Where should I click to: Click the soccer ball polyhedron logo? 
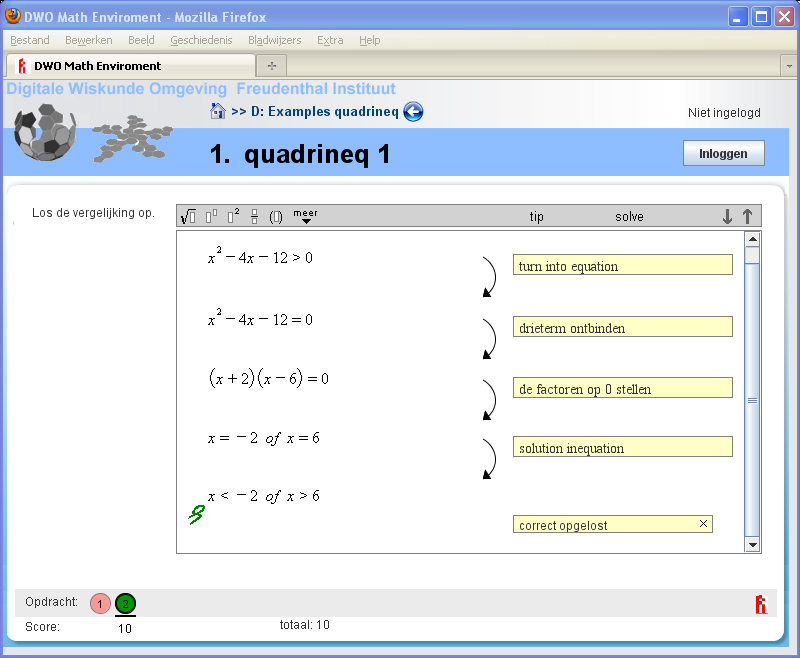coord(45,132)
